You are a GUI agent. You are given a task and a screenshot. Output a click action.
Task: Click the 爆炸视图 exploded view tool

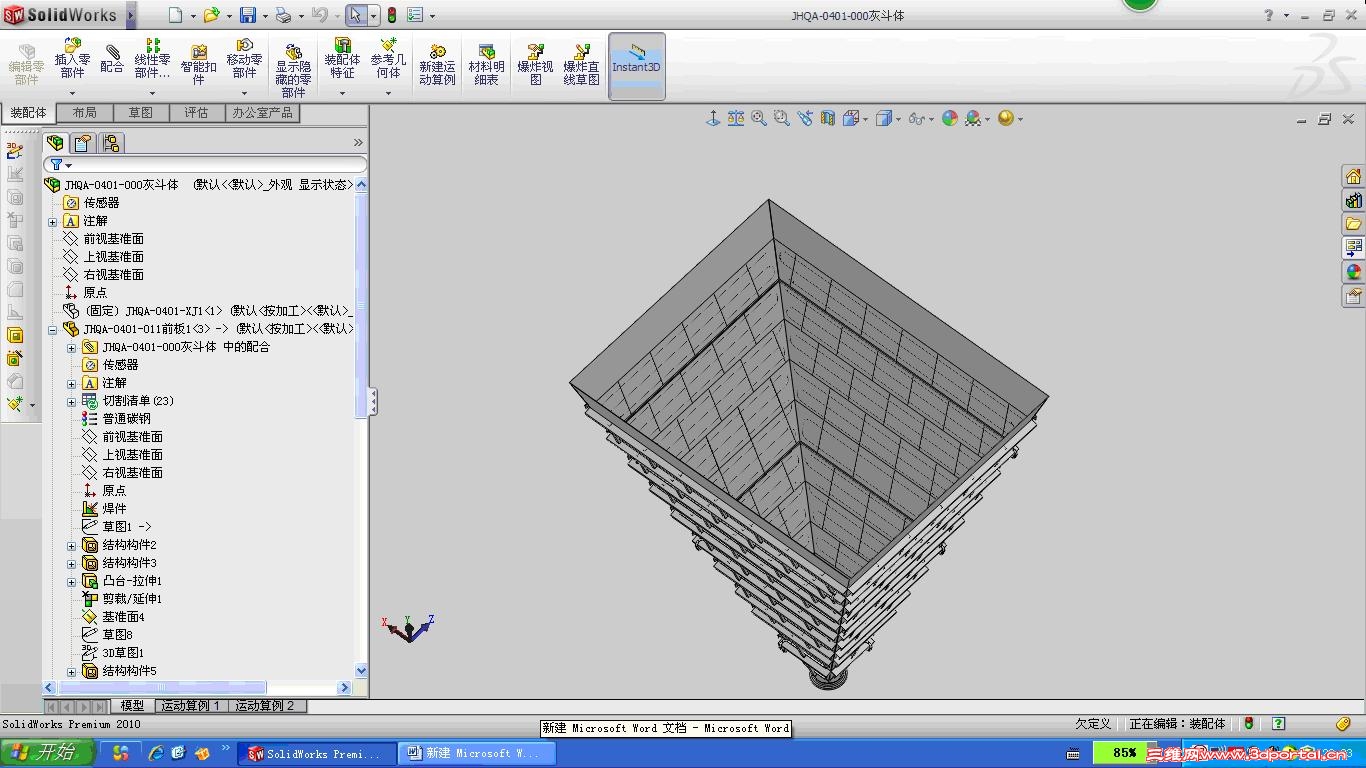click(x=535, y=65)
